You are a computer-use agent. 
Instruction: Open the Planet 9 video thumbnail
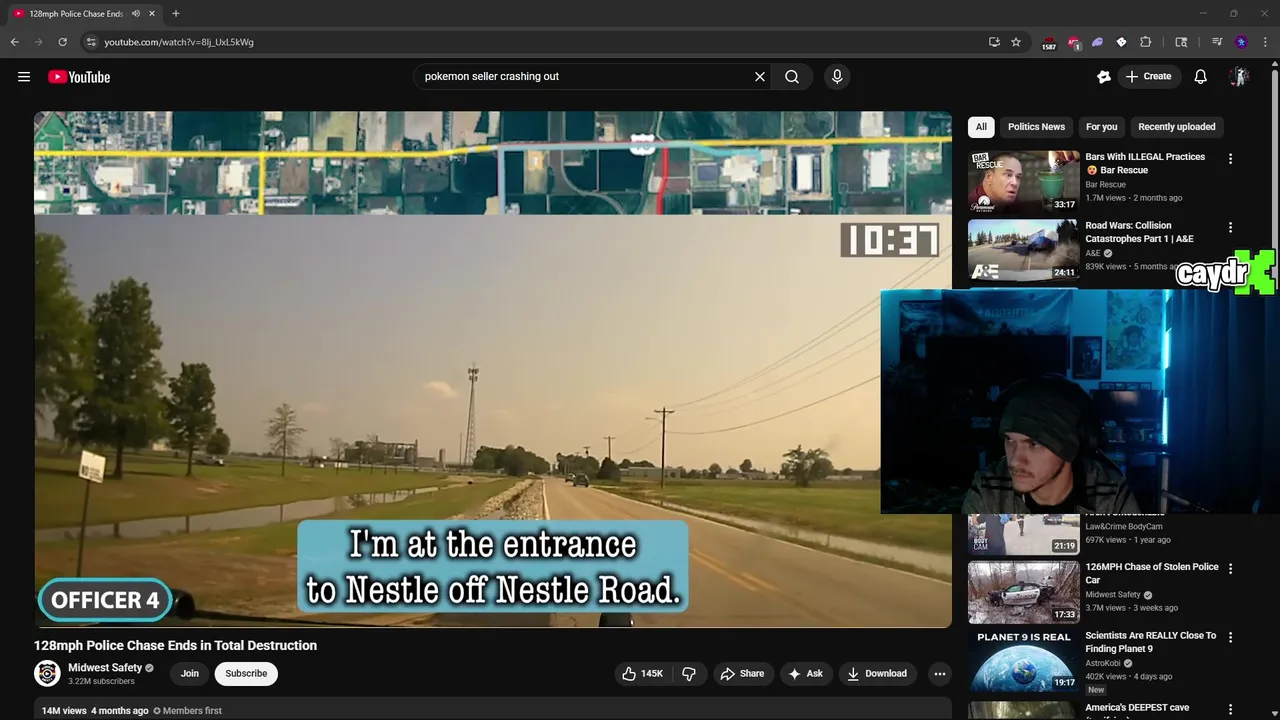click(x=1023, y=660)
